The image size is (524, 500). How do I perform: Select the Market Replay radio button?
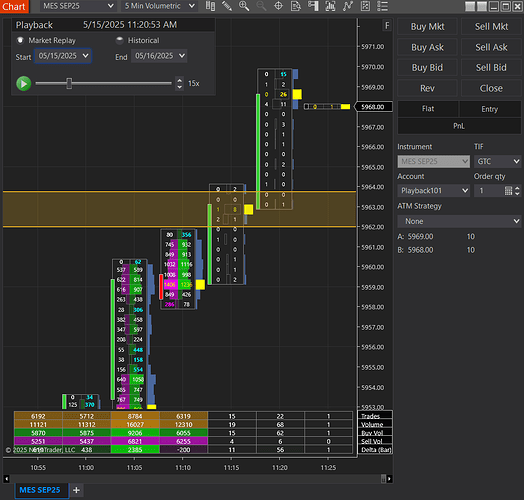click(x=20, y=40)
